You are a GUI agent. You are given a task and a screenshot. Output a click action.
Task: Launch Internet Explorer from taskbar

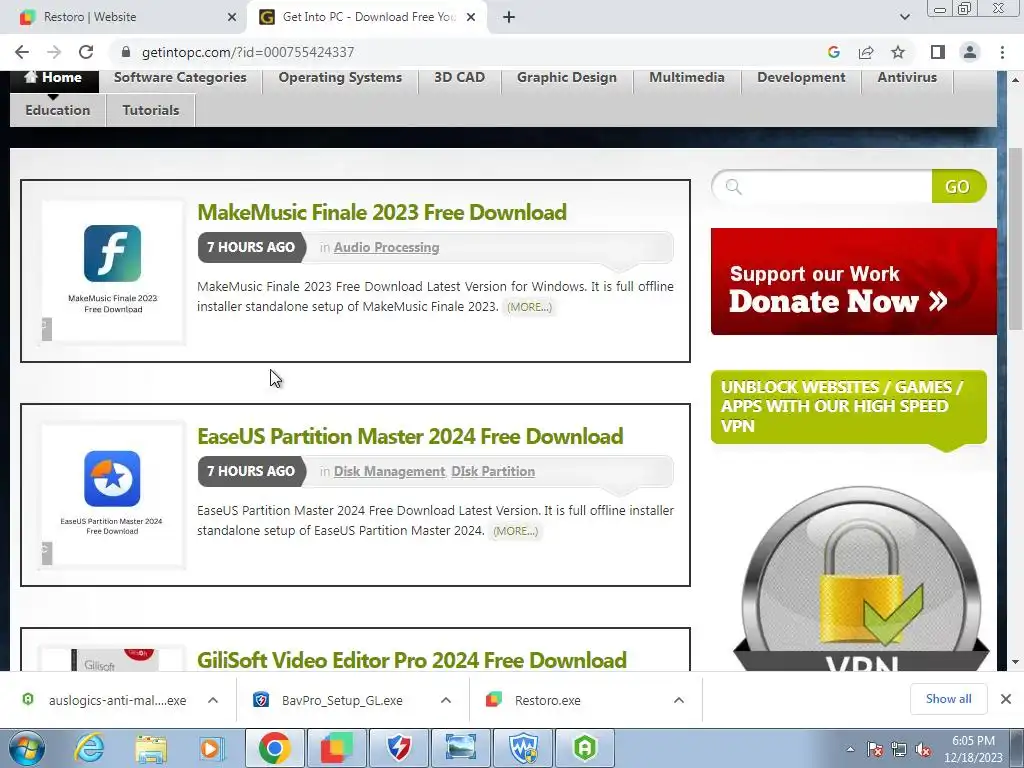point(89,748)
